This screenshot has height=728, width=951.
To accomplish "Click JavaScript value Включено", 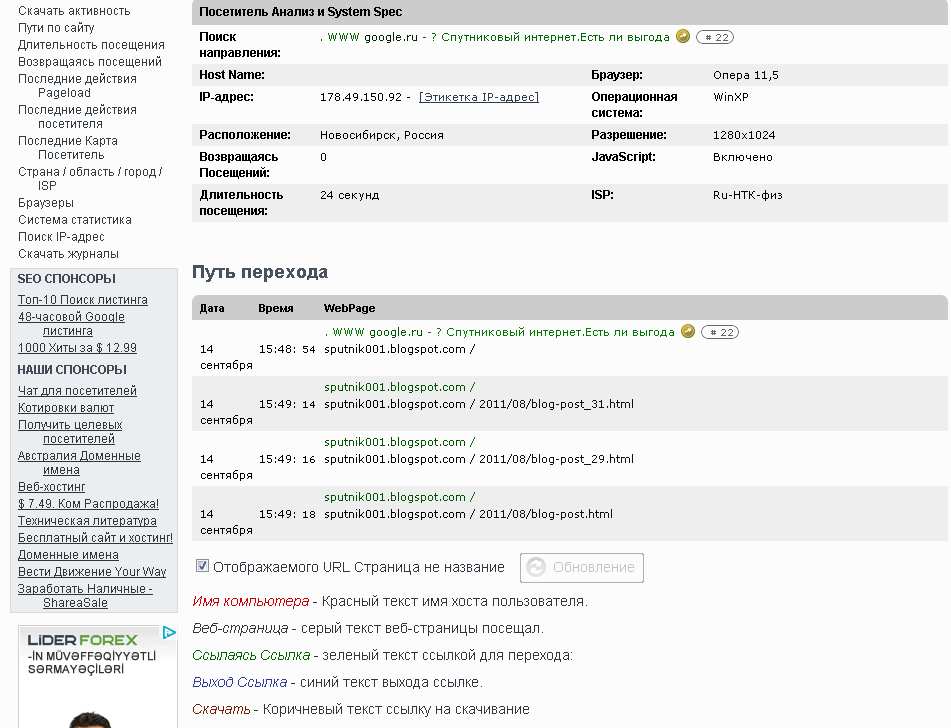I will click(x=742, y=157).
